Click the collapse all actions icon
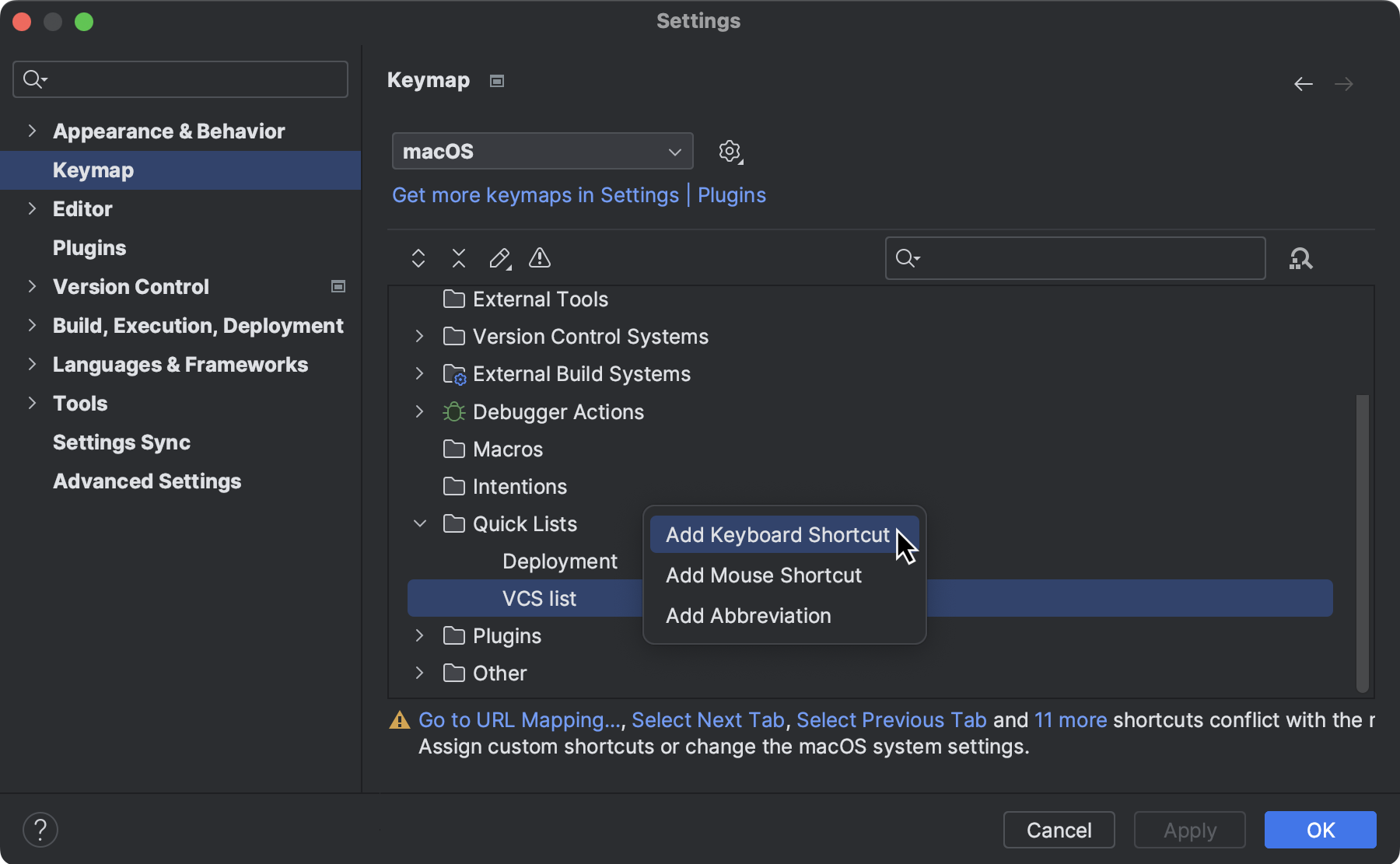 pyautogui.click(x=458, y=258)
